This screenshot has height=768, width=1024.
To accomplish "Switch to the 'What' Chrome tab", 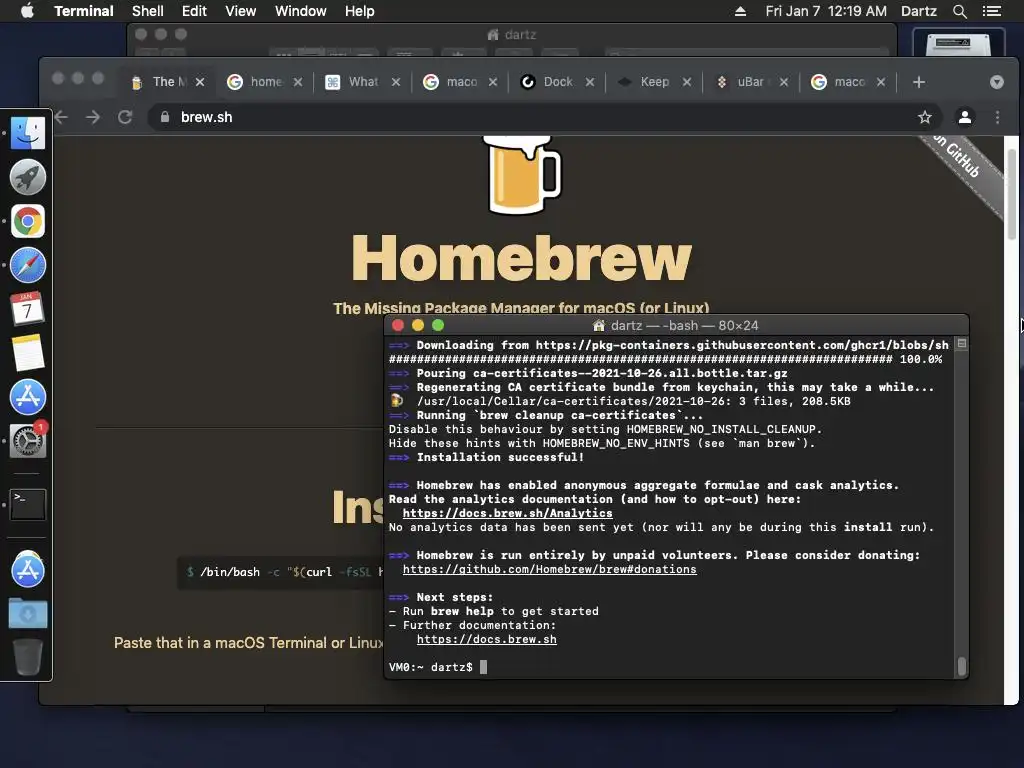I will click(362, 82).
